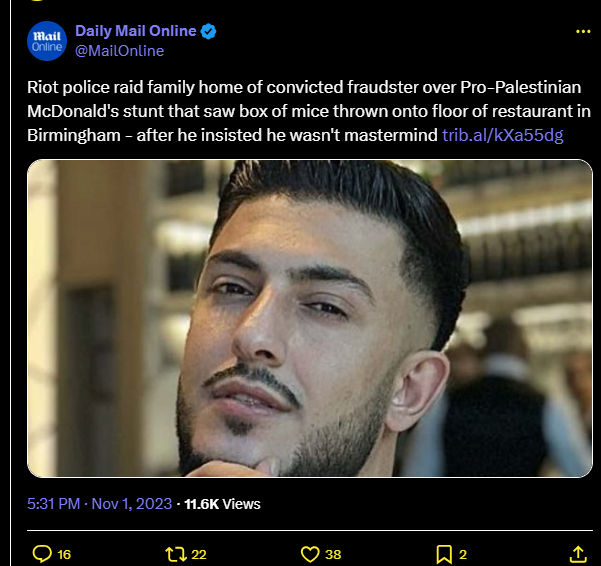Click the reply count 16
601x566 pixels.
[64, 553]
